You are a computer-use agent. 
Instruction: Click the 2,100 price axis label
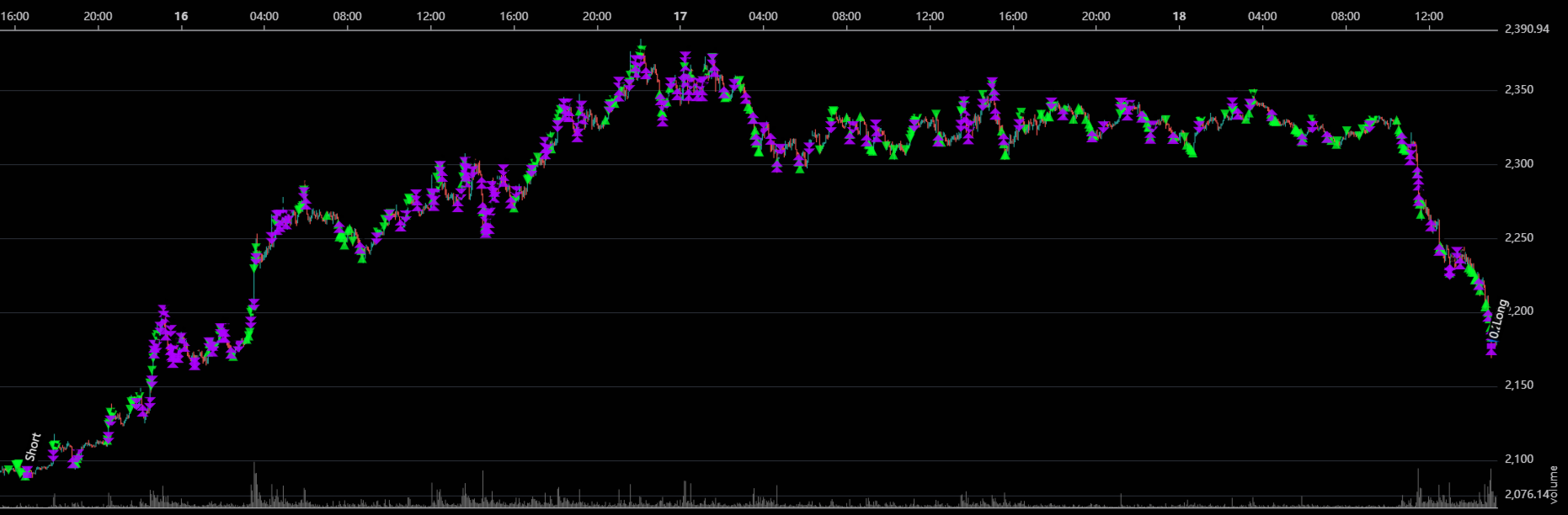pyautogui.click(x=1519, y=459)
